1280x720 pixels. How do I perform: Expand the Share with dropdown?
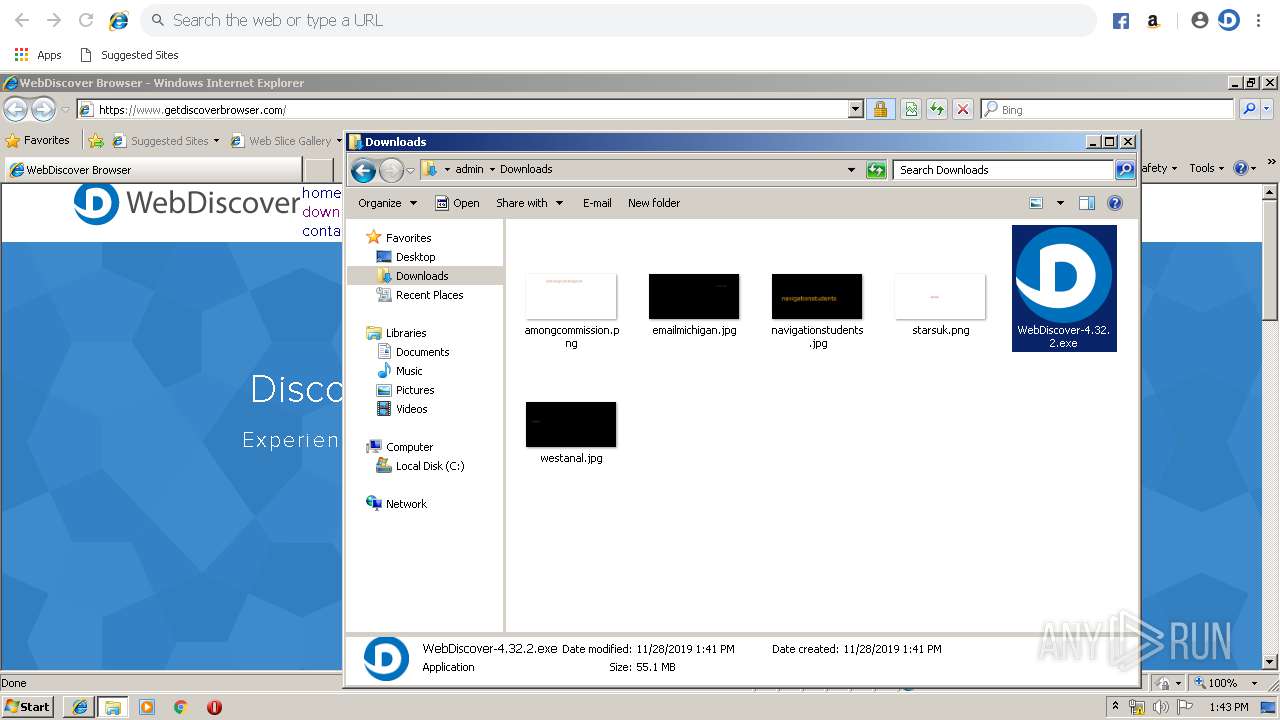tap(530, 203)
